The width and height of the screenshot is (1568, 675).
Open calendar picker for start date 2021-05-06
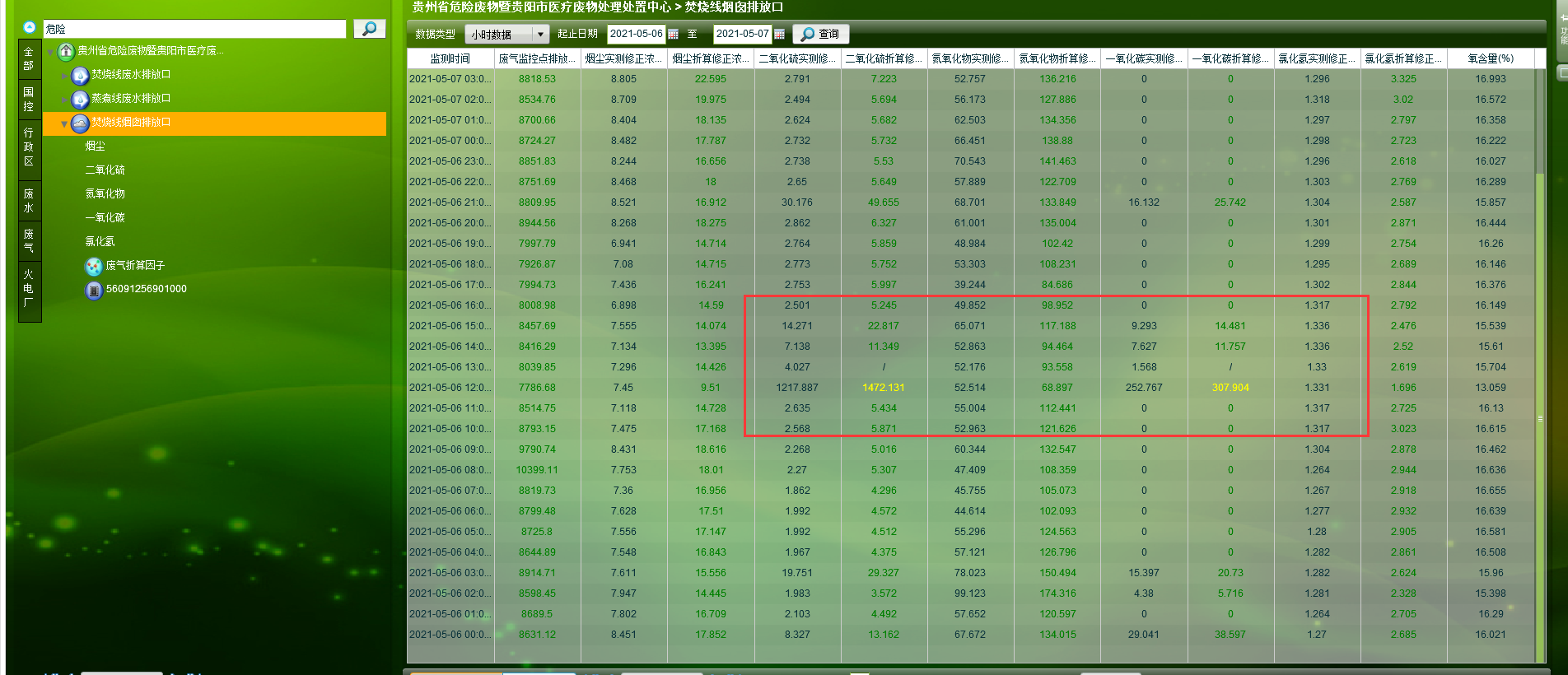point(673,35)
